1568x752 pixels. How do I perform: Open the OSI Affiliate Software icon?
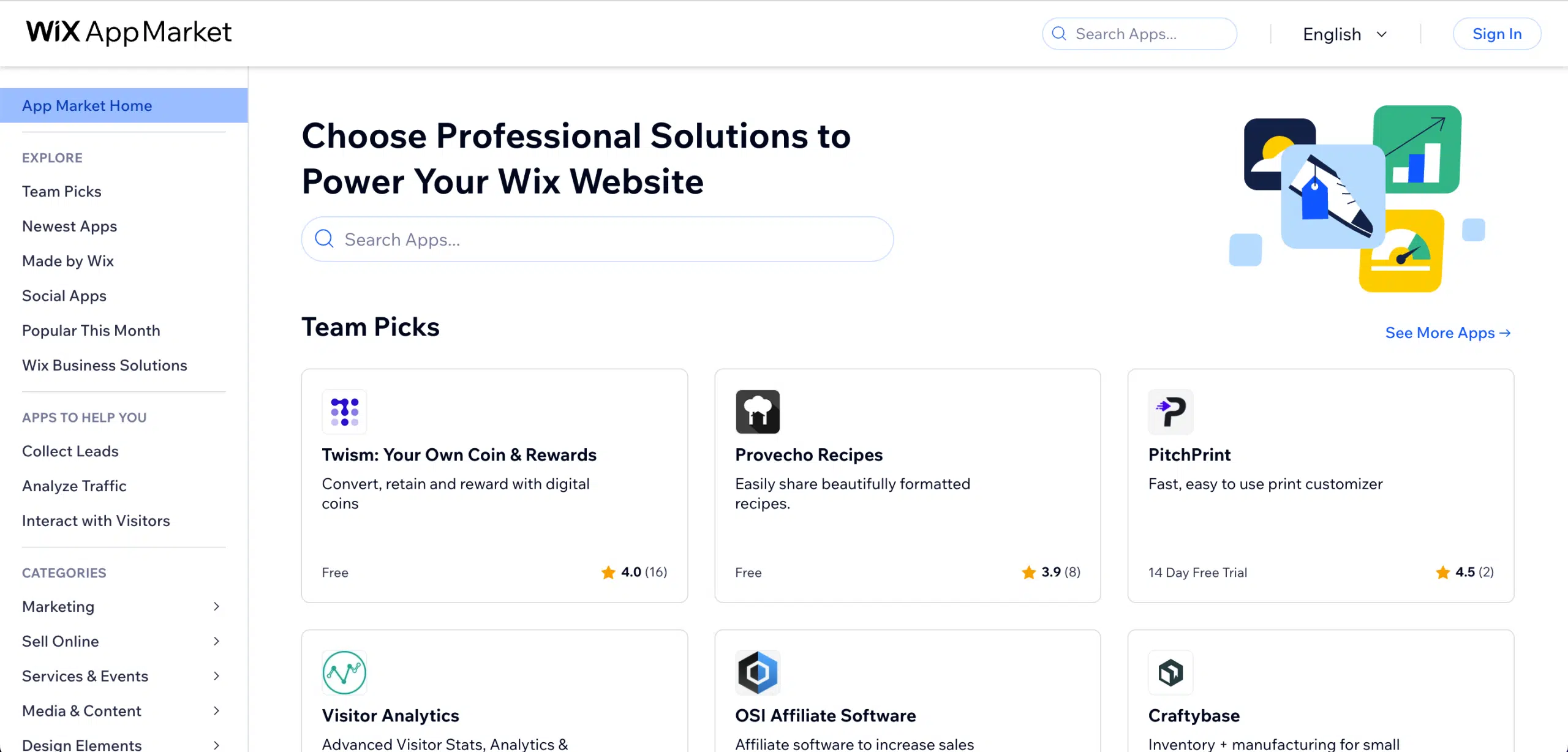click(758, 672)
